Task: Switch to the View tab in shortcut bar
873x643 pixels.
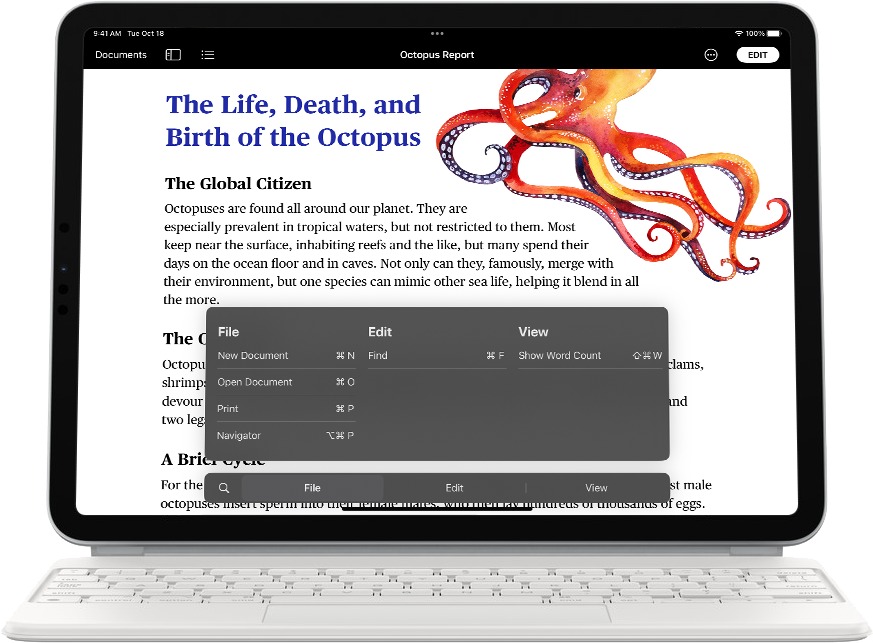Action: [x=596, y=488]
